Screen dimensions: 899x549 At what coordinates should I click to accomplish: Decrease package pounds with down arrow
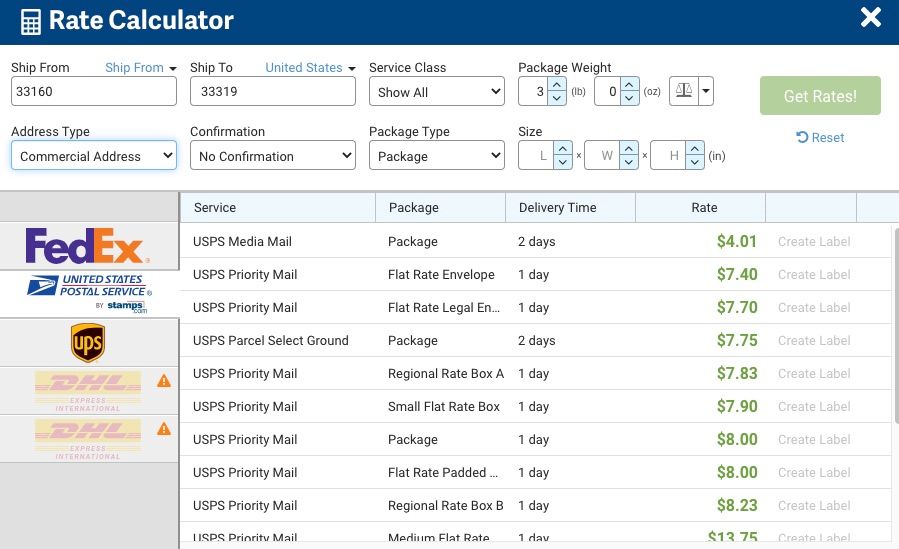click(x=557, y=98)
